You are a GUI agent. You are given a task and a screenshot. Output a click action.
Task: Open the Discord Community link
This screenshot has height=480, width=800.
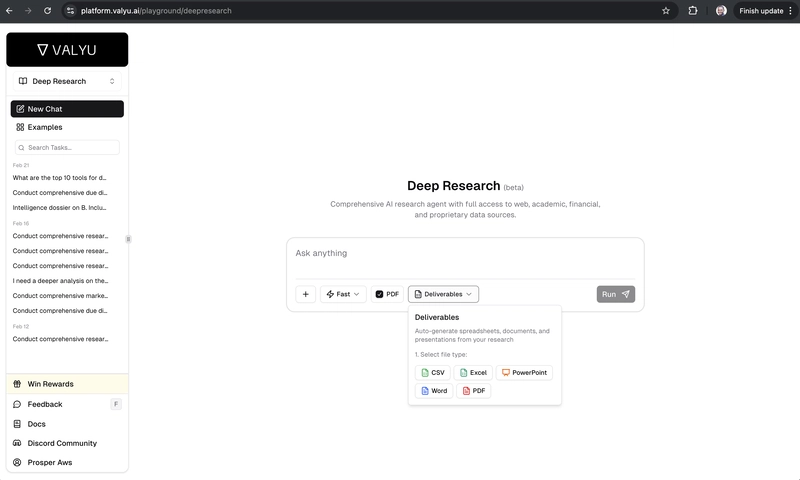(x=67, y=443)
